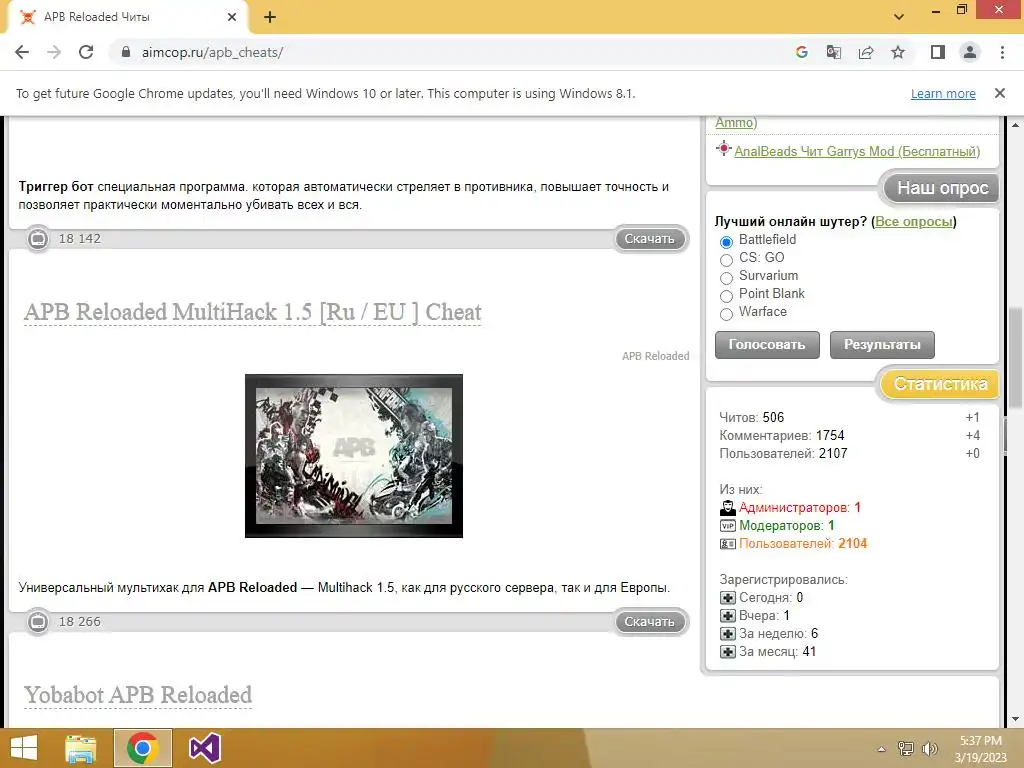The height and width of the screenshot is (768, 1024).
Task: Click the red marker icon beside AnalBeads
Action: [724, 149]
